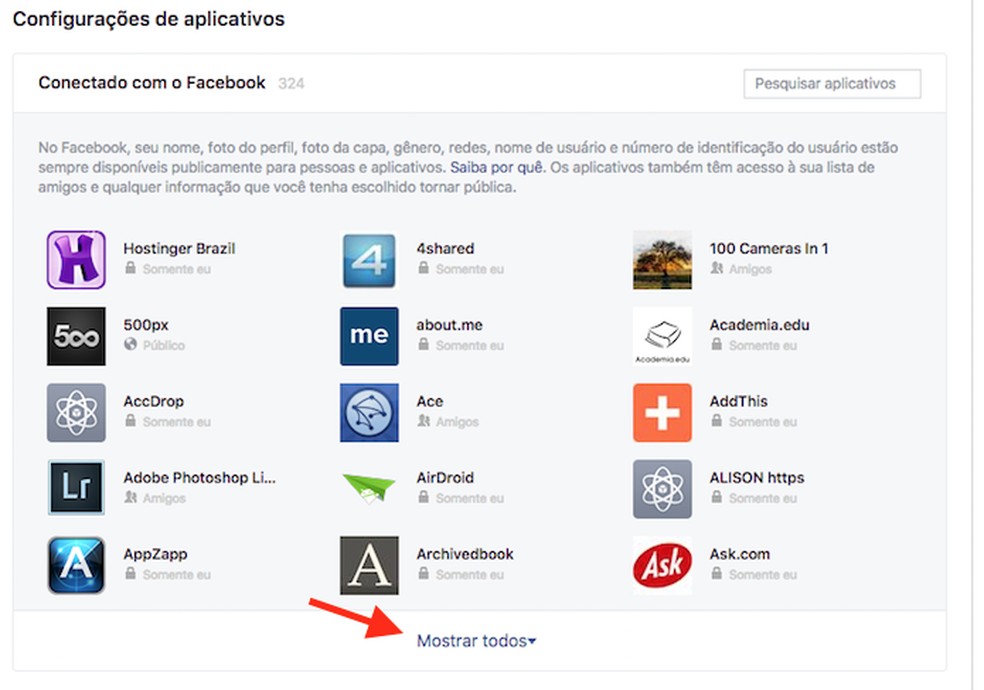984x690 pixels.
Task: Open the Academia.edu app icon
Action: click(661, 337)
